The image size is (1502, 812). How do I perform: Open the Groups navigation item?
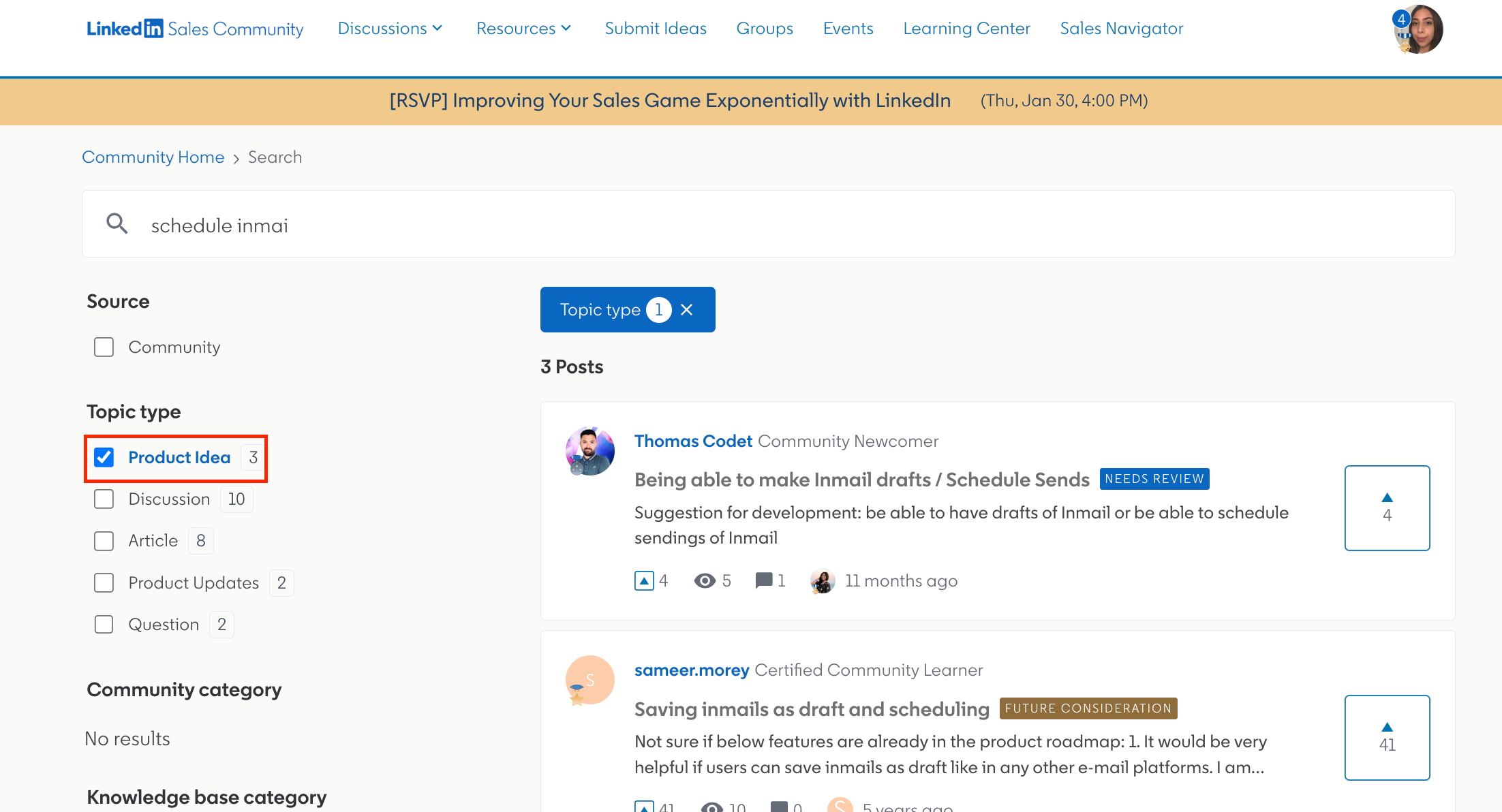(x=765, y=29)
